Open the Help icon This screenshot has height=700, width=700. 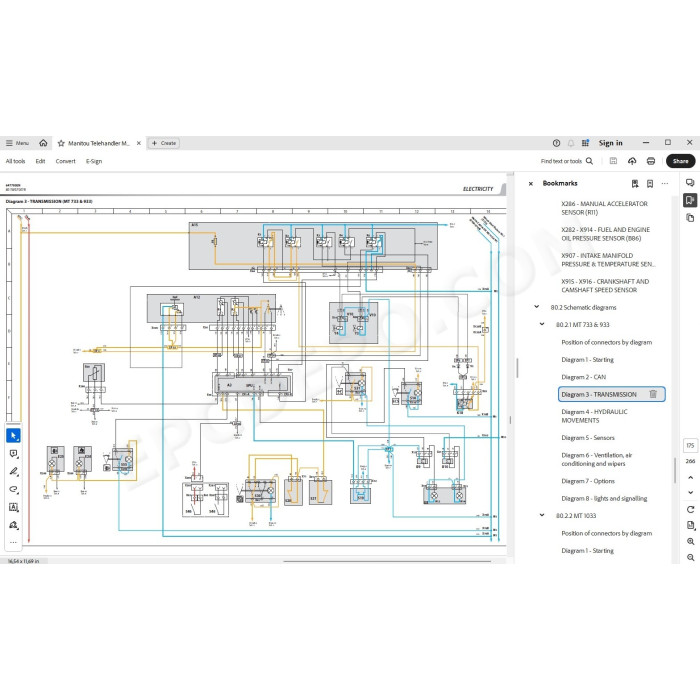(556, 143)
